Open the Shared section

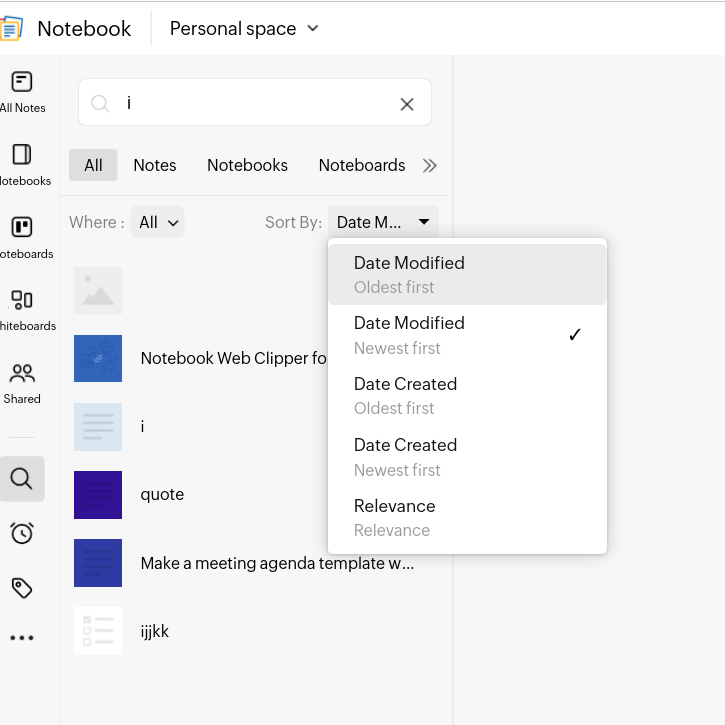22,383
